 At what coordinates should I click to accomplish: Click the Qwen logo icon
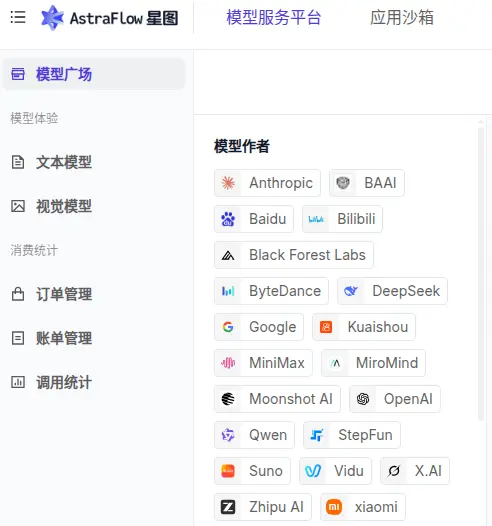[x=228, y=435]
